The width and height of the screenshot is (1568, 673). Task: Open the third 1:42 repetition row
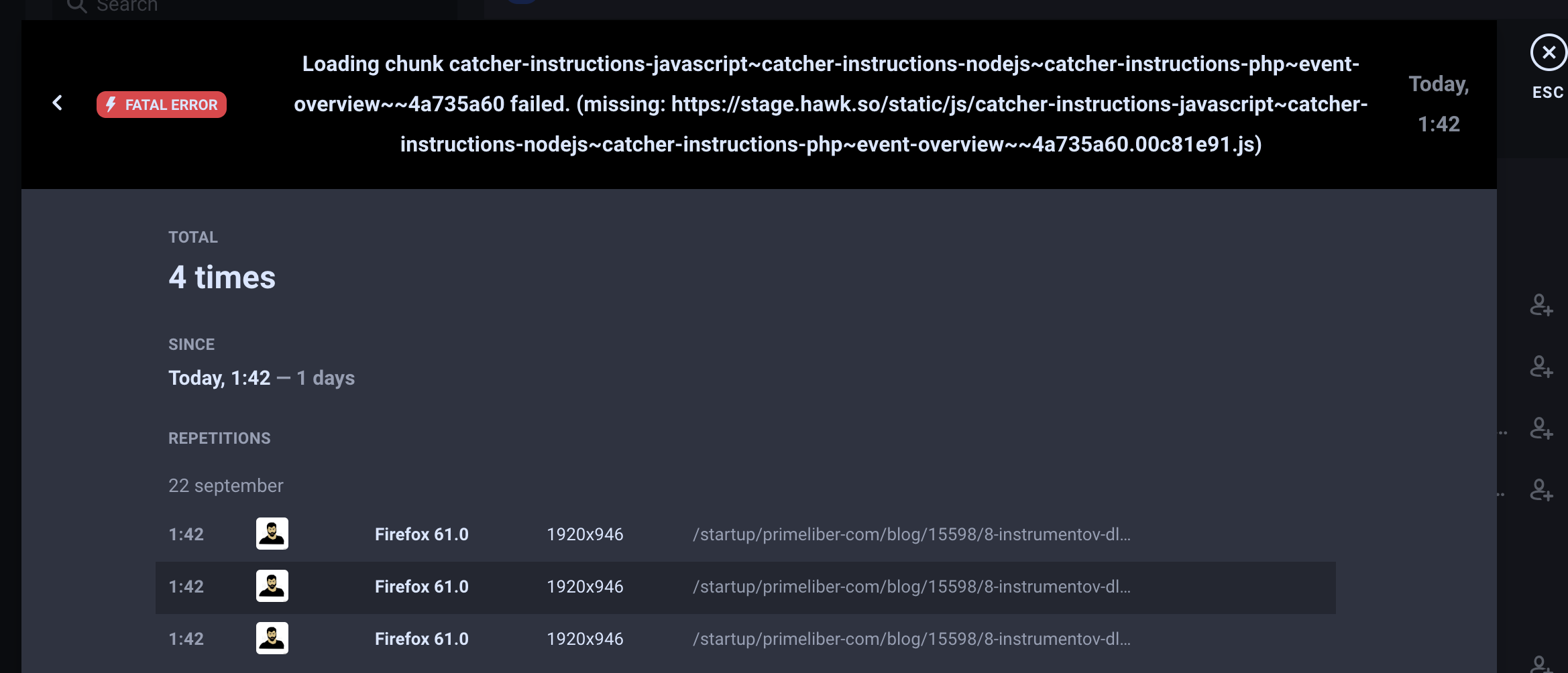pyautogui.click(x=745, y=639)
